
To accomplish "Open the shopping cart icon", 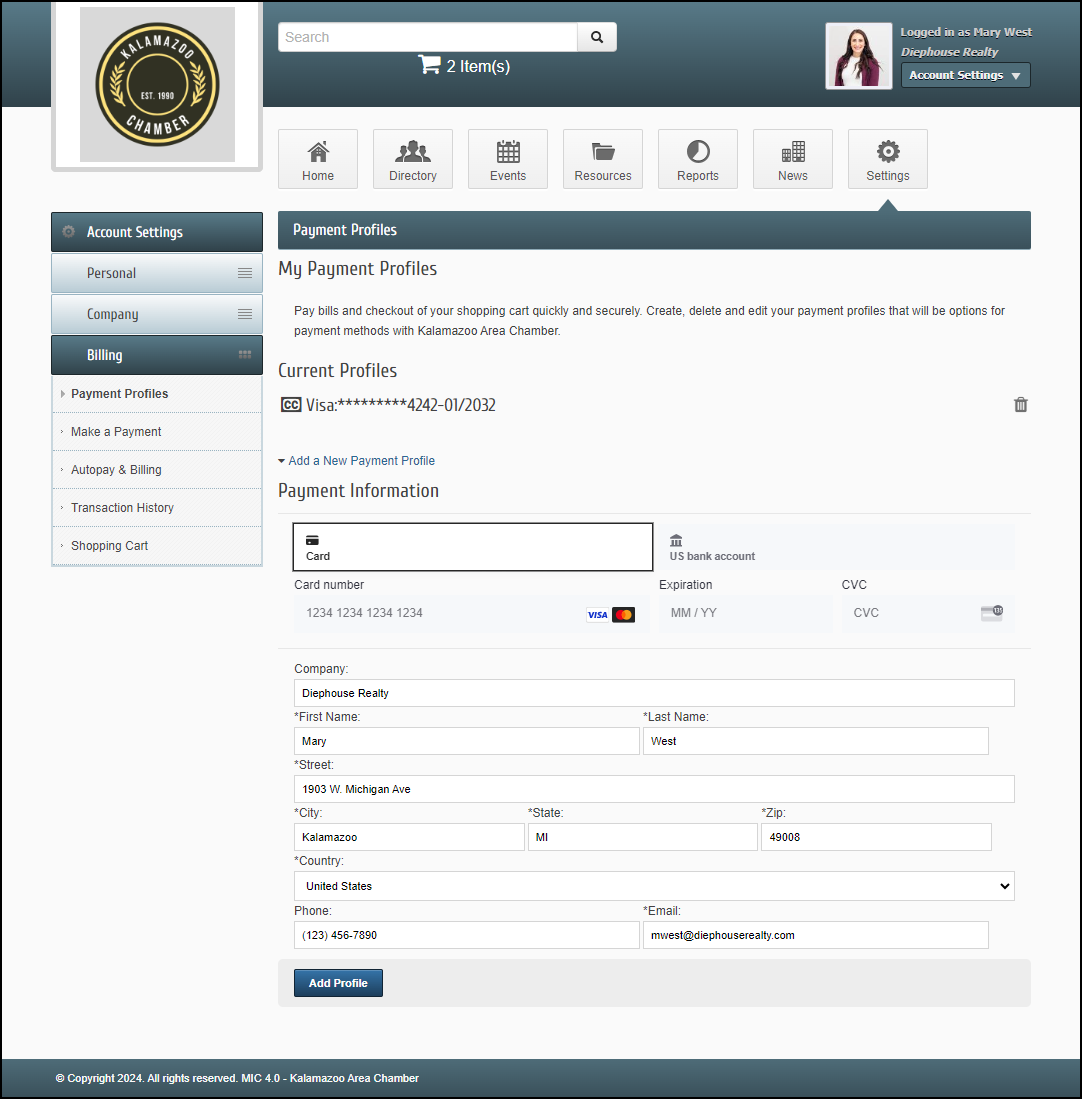I will tap(429, 65).
